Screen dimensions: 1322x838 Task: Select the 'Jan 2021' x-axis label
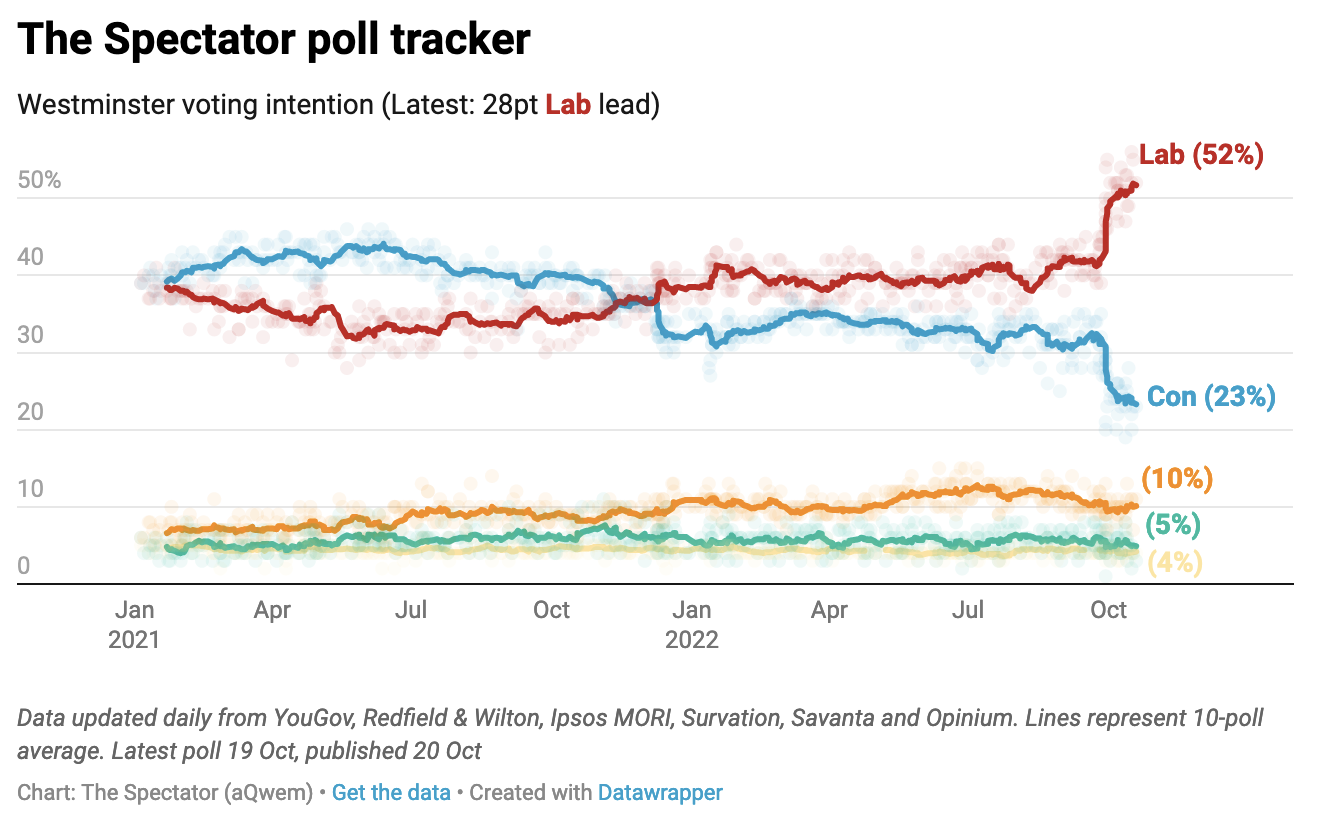click(x=134, y=624)
